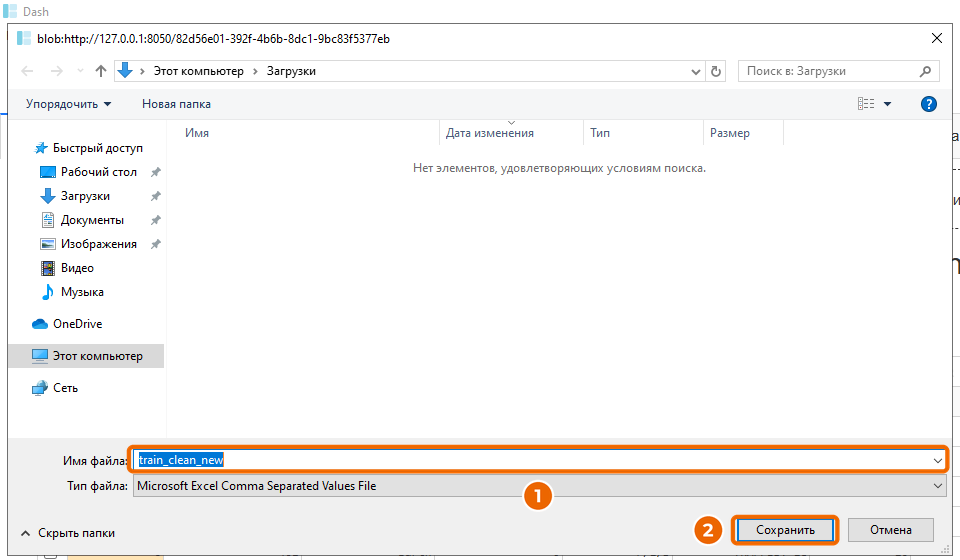Open help with the question mark icon

929,104
